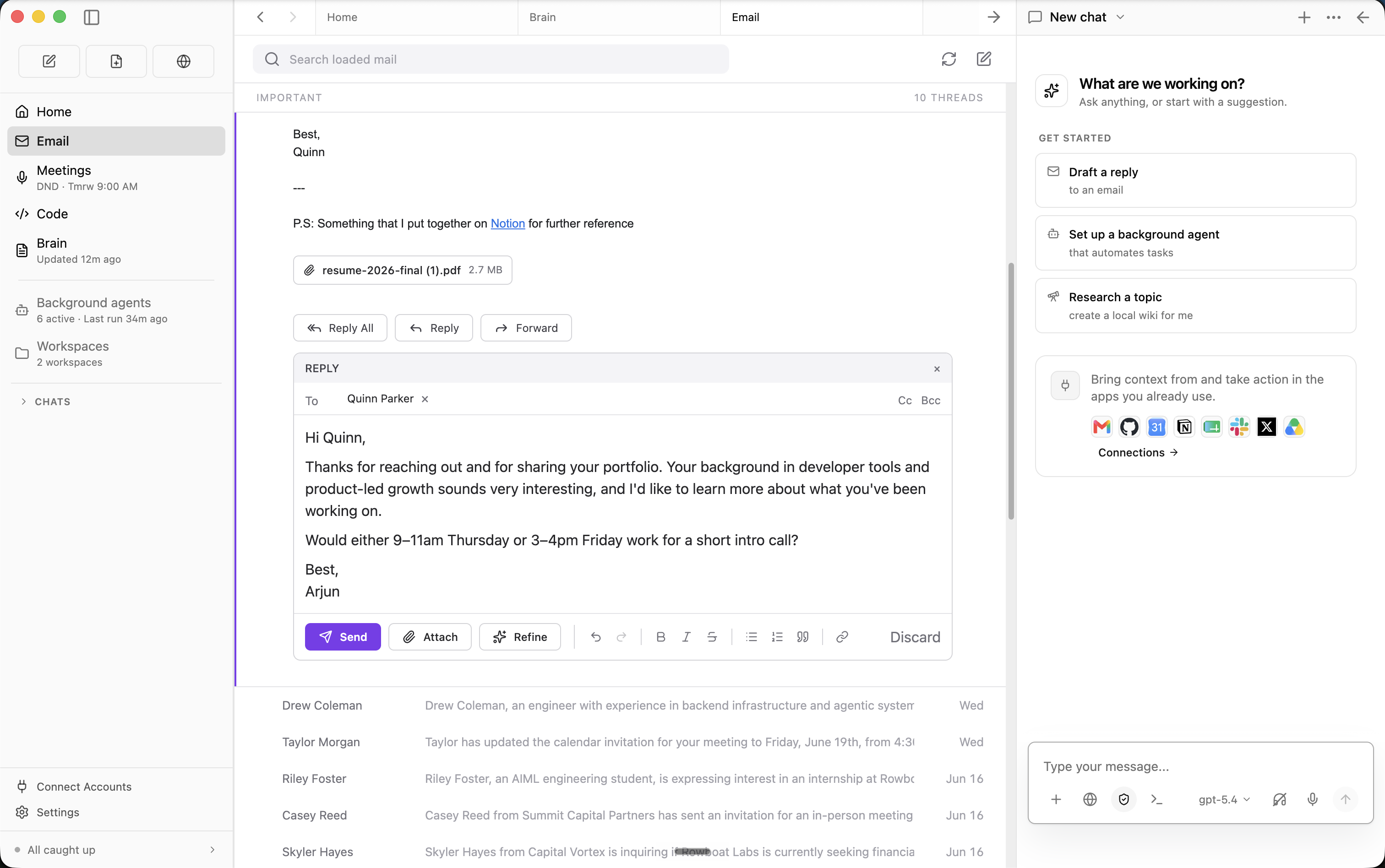Toggle block quote formatting
This screenshot has width=1385, height=868.
803,637
